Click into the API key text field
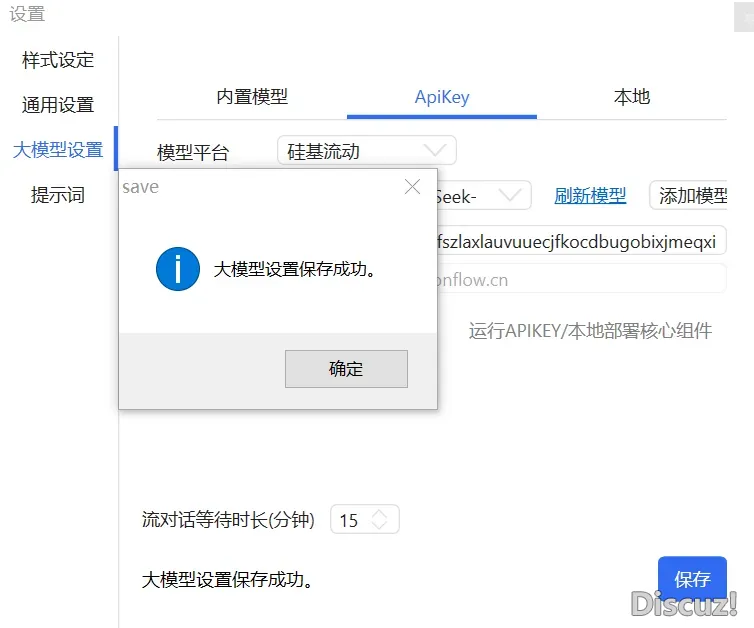This screenshot has width=754, height=628. point(580,241)
